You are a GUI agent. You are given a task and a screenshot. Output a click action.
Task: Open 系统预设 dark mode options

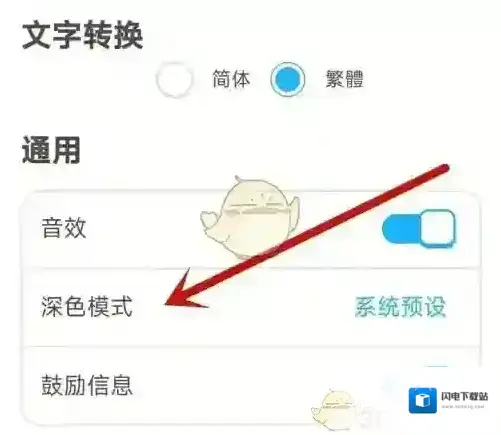point(400,307)
